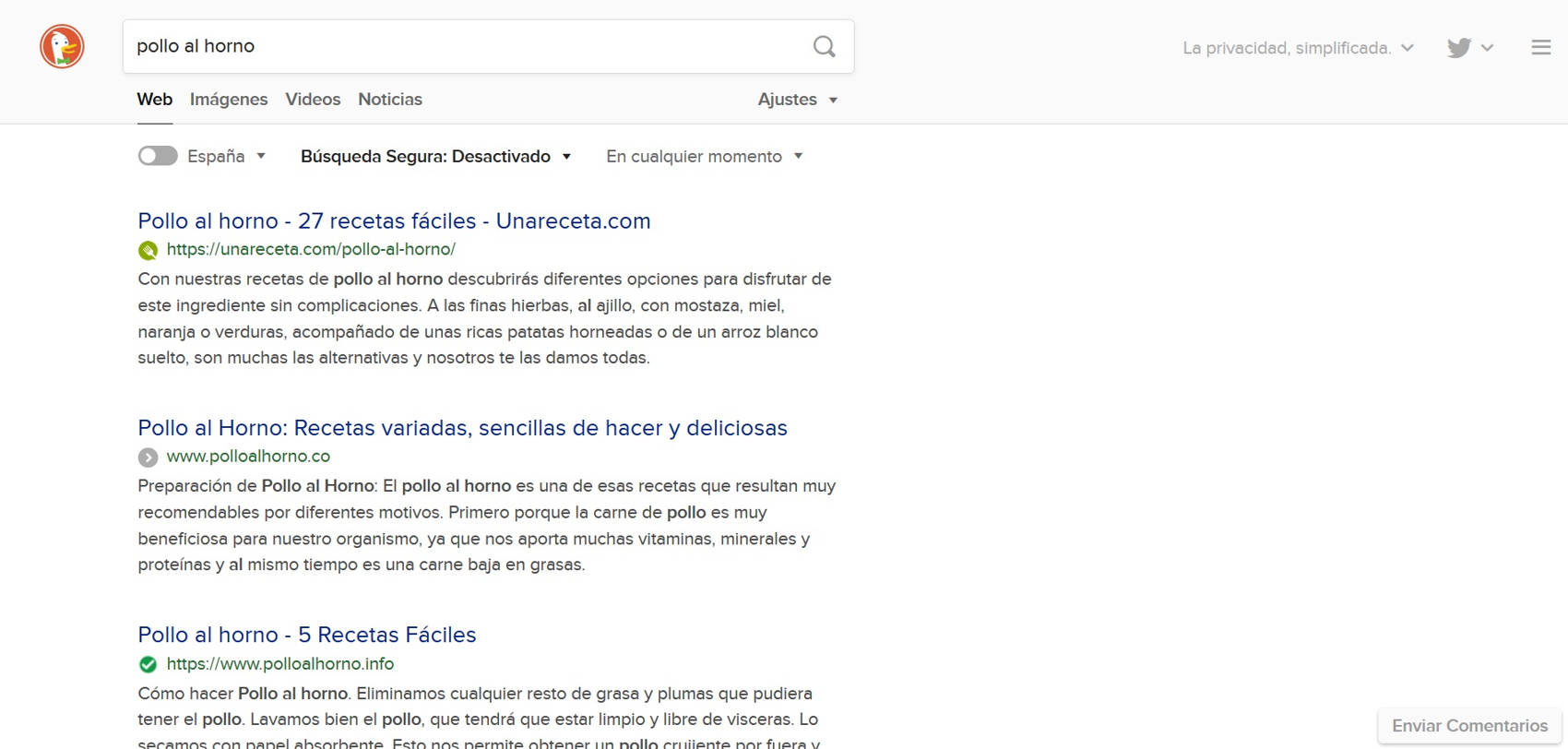Viewport: 1568px width, 749px height.
Task: Open Pollo al horno - 27 recetas fáciles result
Action: coord(394,221)
